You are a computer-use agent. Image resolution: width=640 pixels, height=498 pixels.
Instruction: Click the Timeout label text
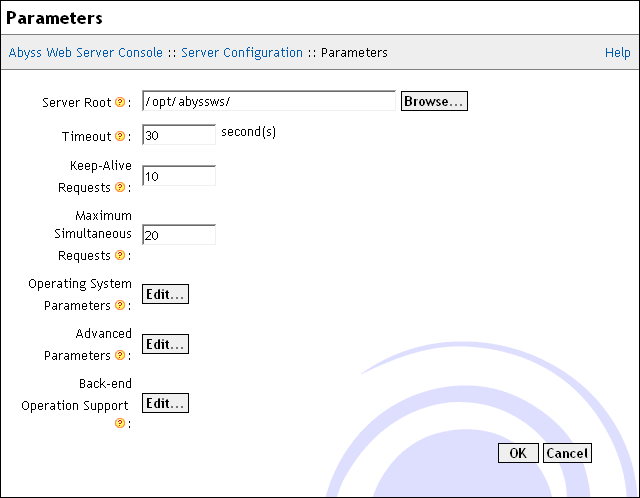pos(87,136)
